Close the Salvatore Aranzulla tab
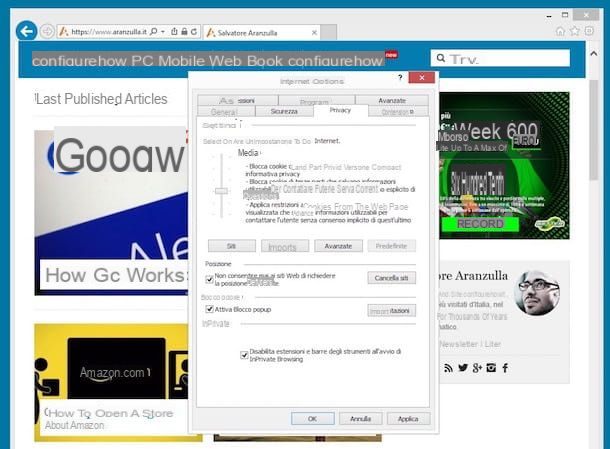Screen dimensions: 610x449 point(314,33)
